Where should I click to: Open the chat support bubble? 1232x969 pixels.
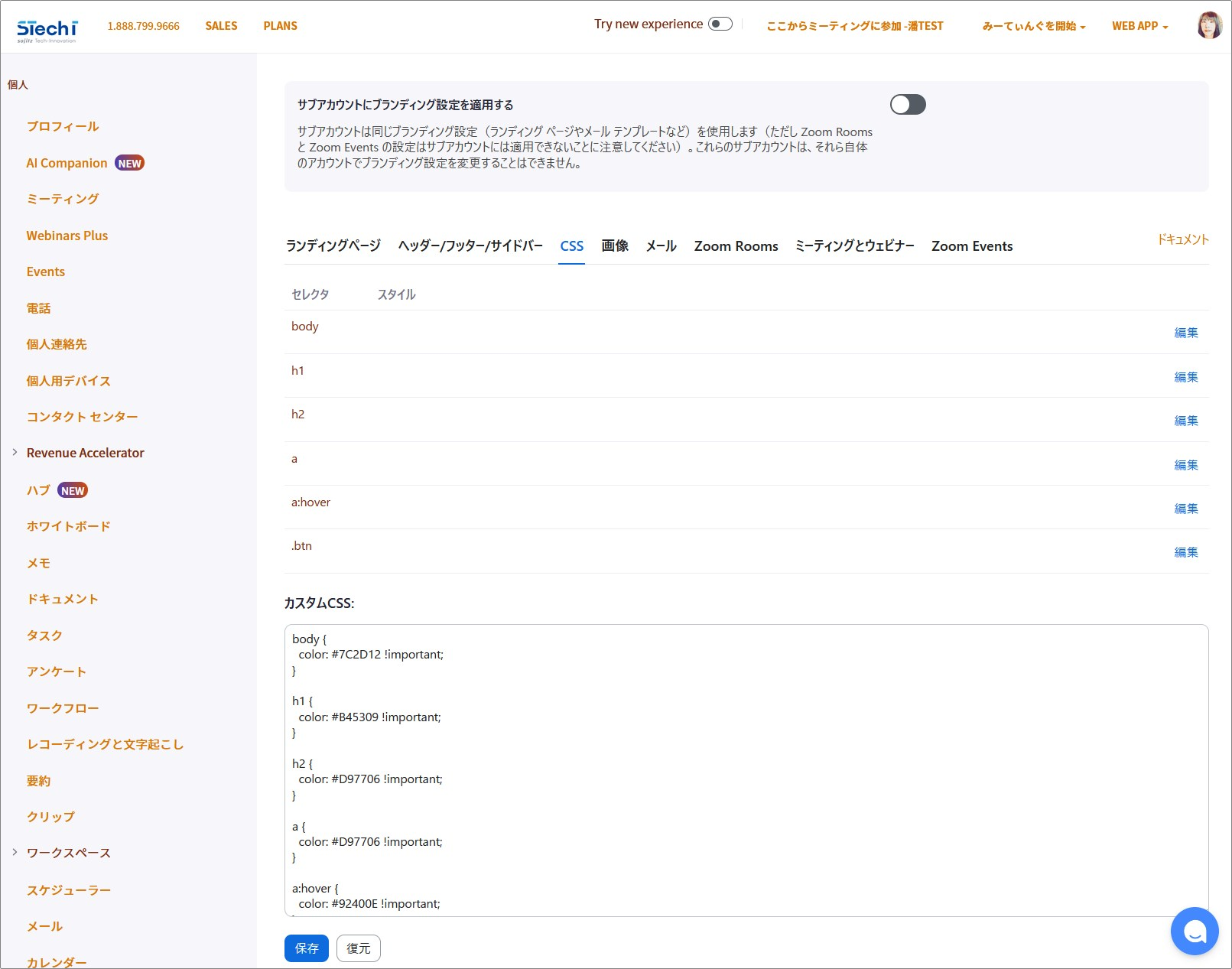1194,931
